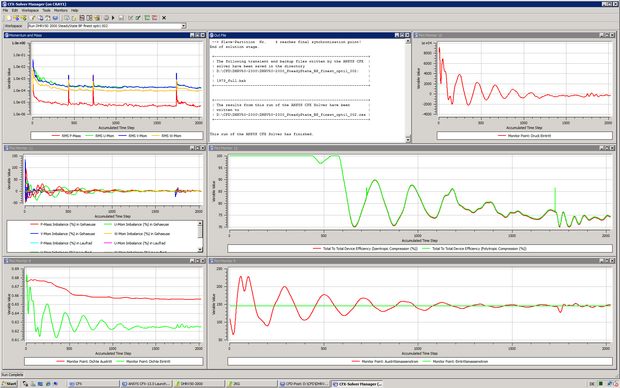Image resolution: width=620 pixels, height=388 pixels.
Task: Click the Plot Monitor 11 legend scroll-down arrow
Action: tap(200, 250)
